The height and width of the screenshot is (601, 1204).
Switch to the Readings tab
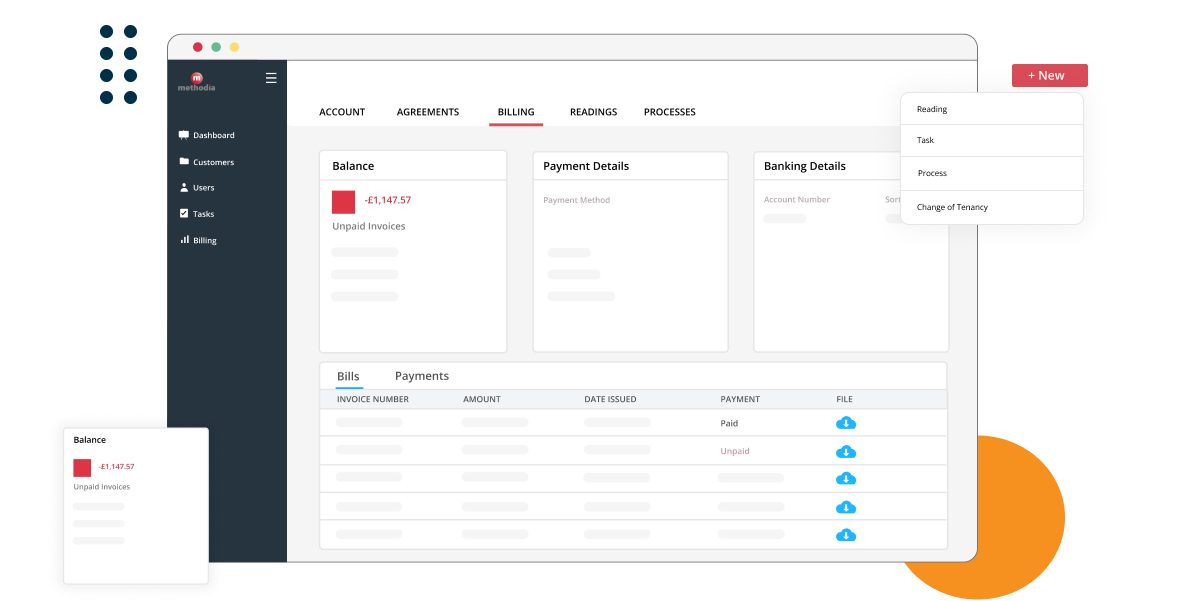[x=593, y=112]
